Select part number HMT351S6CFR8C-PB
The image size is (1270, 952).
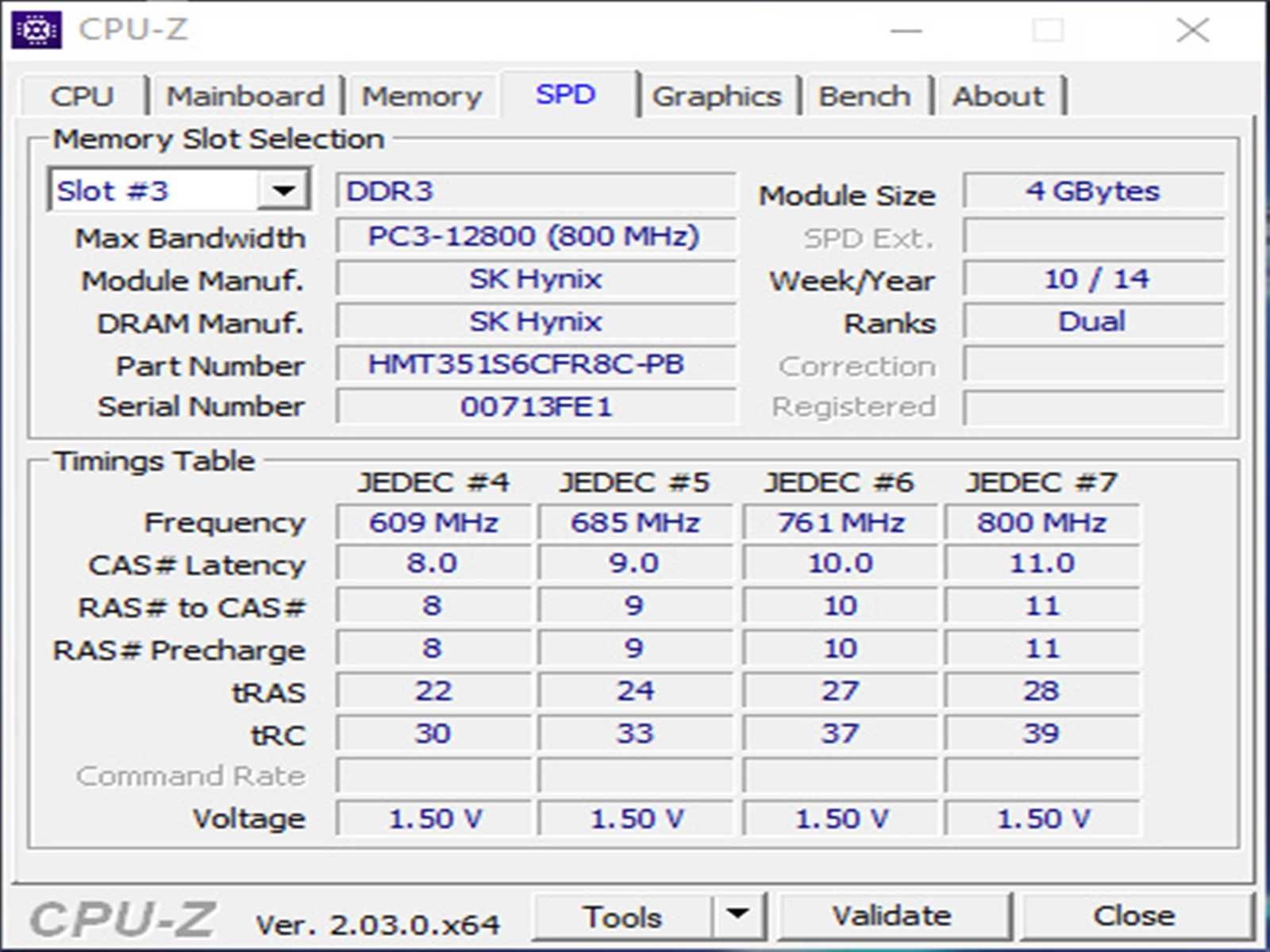click(x=536, y=364)
